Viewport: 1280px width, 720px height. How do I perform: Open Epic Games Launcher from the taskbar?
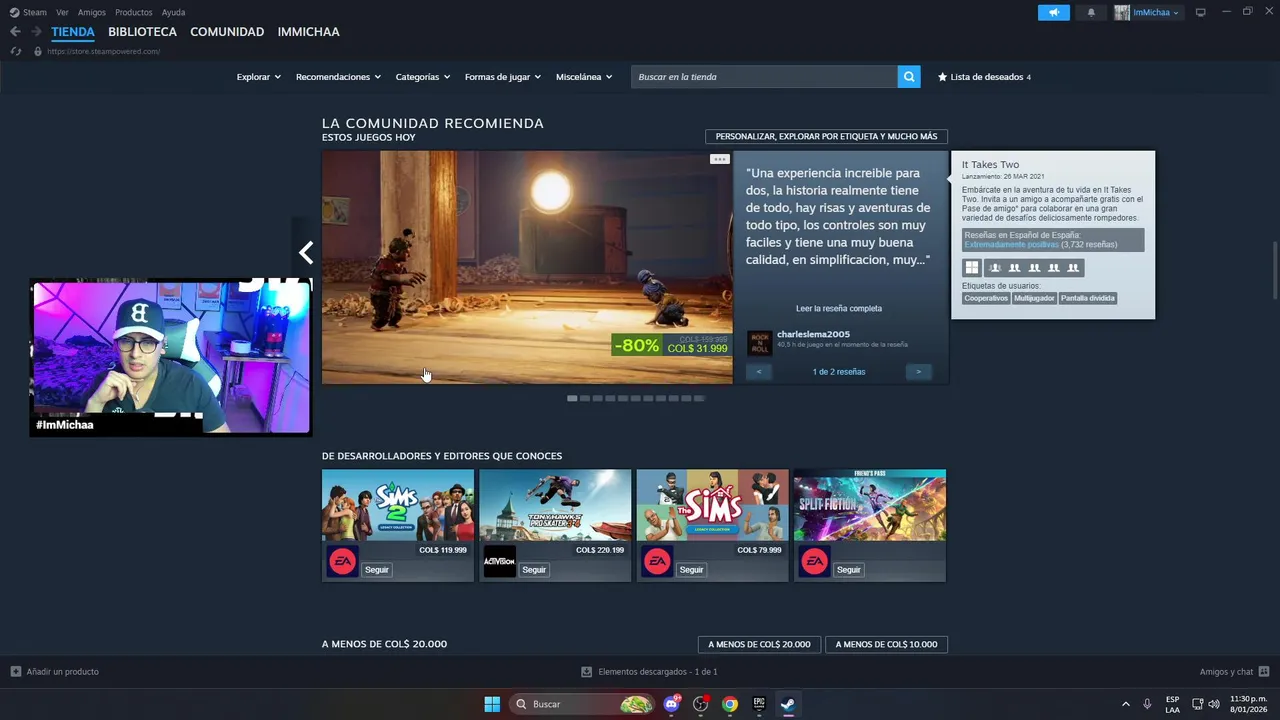point(759,704)
